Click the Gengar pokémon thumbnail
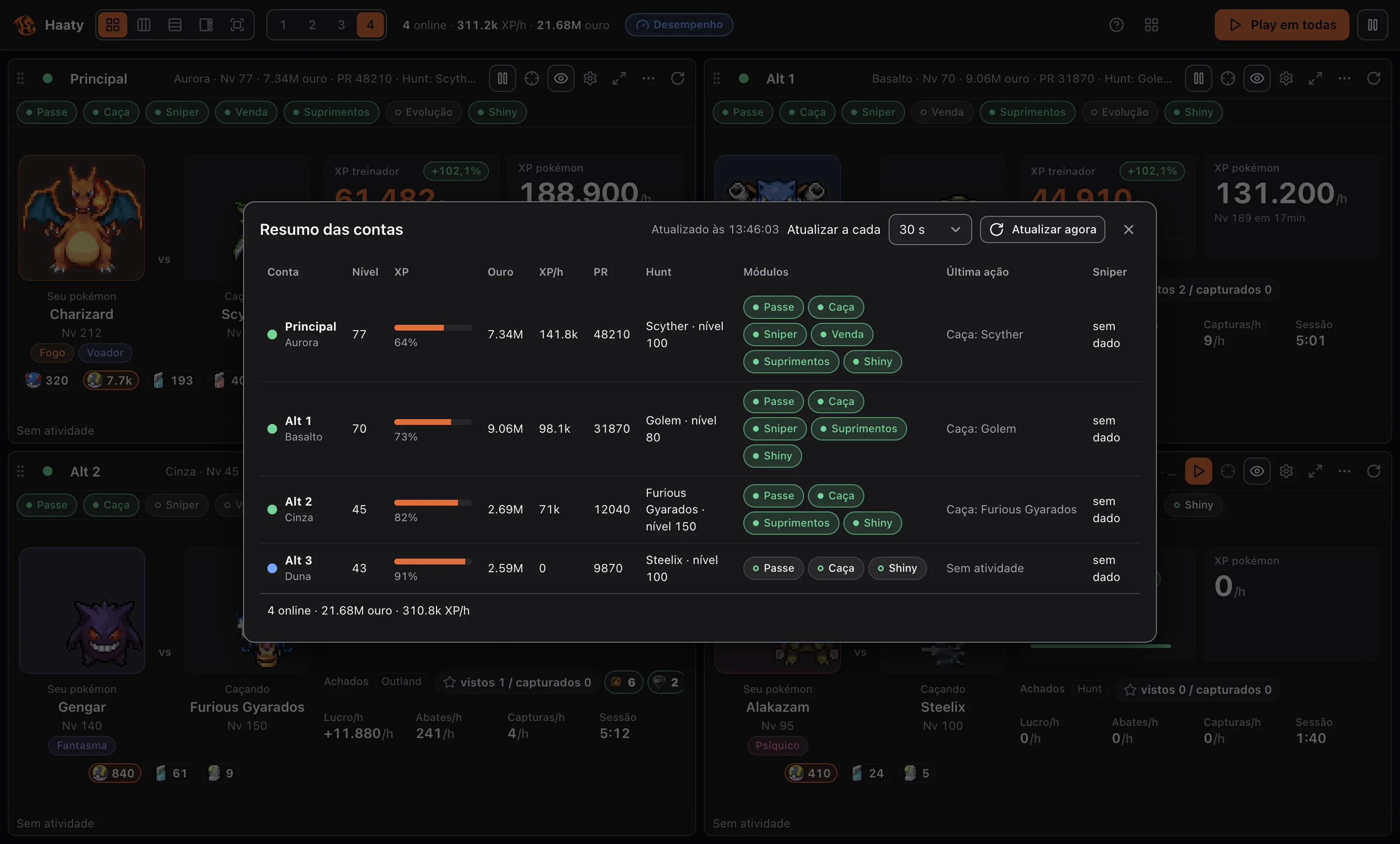Image resolution: width=1400 pixels, height=844 pixels. pyautogui.click(x=82, y=611)
